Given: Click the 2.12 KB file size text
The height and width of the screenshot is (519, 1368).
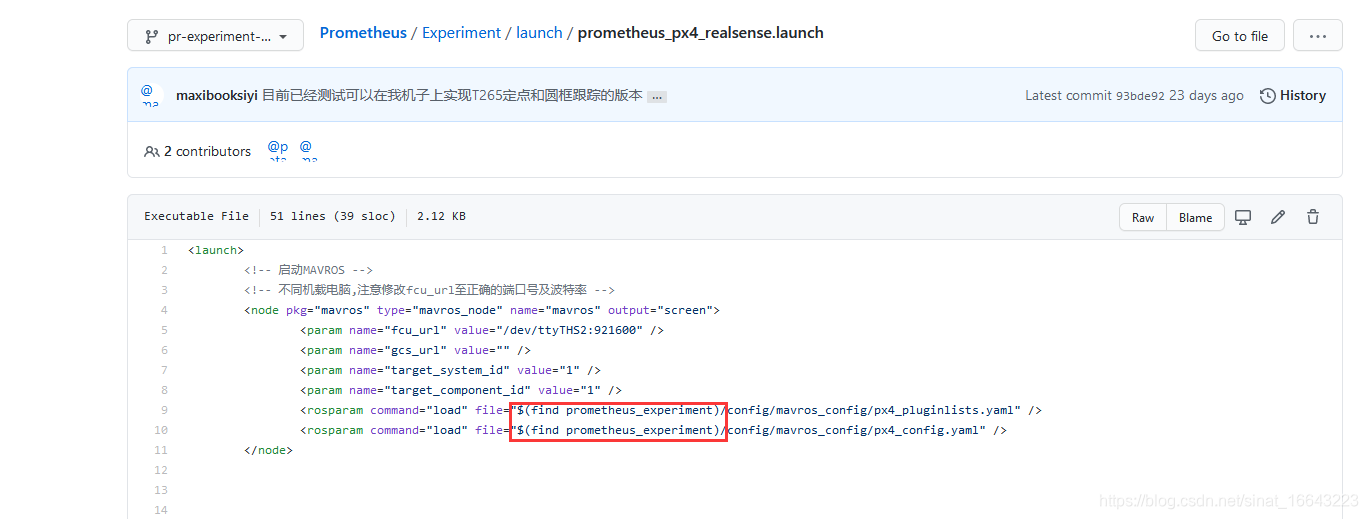Looking at the screenshot, I should tap(441, 216).
